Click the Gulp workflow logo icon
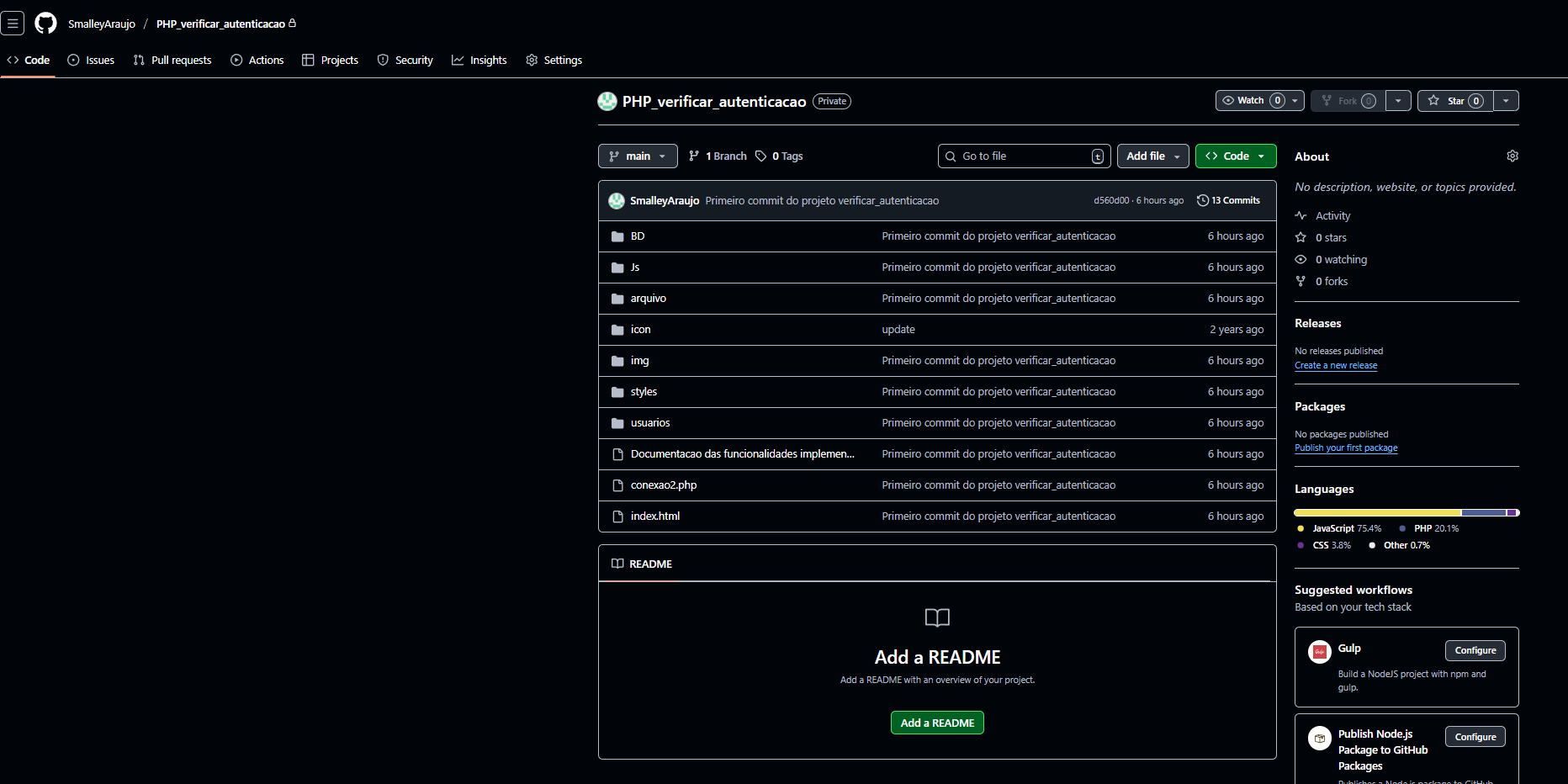 click(x=1319, y=652)
